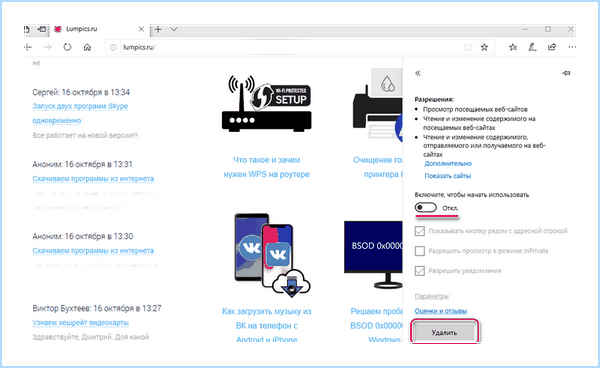Image resolution: width=600 pixels, height=368 pixels.
Task: Open the Дополнительно link
Action: point(448,164)
